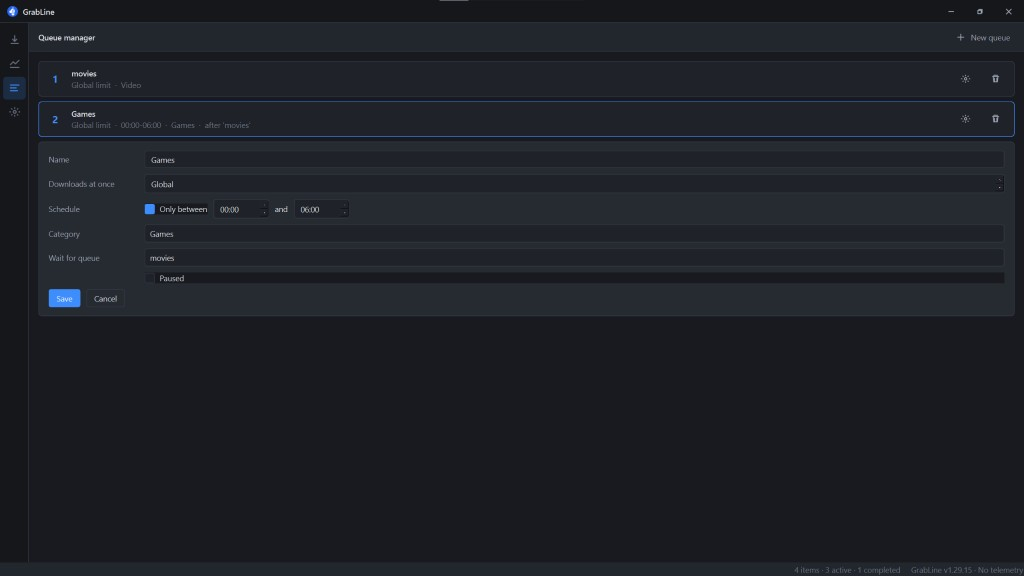Image resolution: width=1024 pixels, height=576 pixels.
Task: Click the GrabLine v1.29.15 version text
Action: point(941,570)
